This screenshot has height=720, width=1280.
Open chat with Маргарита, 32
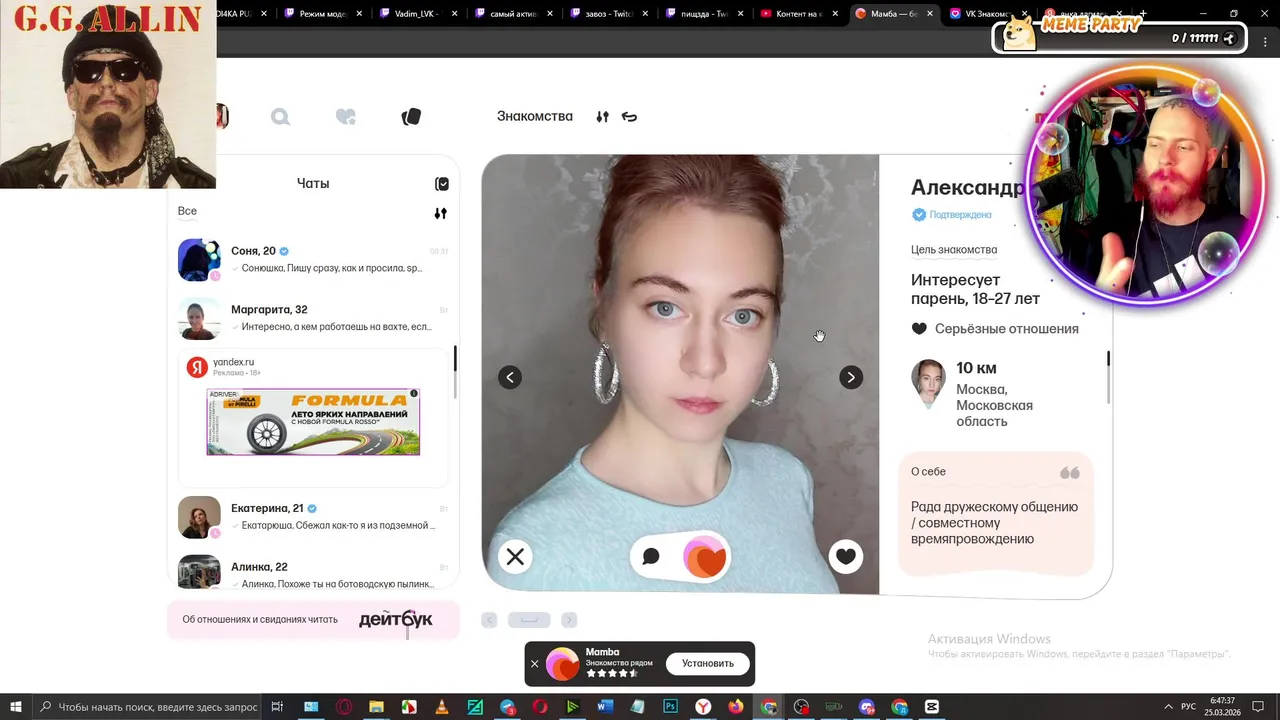click(x=313, y=318)
